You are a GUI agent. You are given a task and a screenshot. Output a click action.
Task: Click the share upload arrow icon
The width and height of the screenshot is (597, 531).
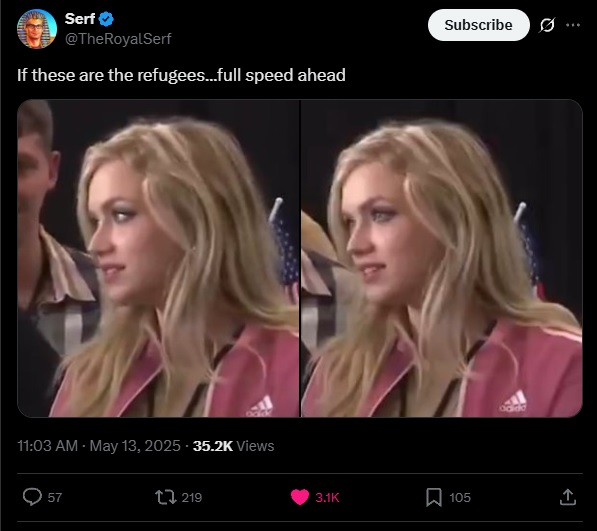[x=568, y=497]
